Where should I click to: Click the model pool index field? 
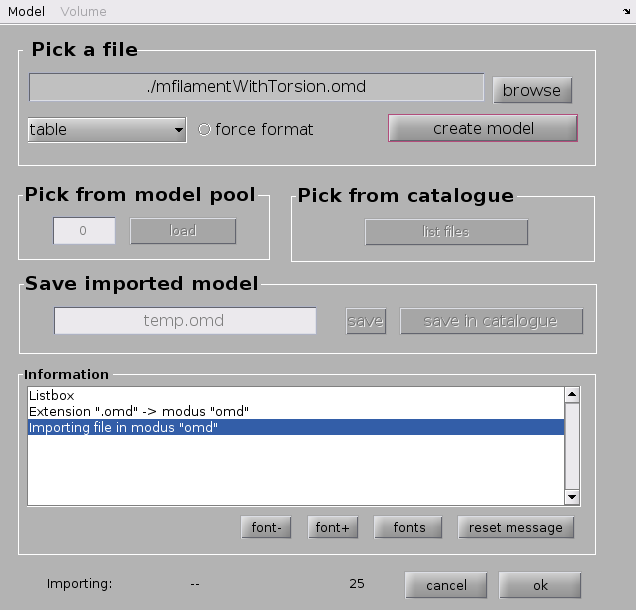(x=84, y=231)
